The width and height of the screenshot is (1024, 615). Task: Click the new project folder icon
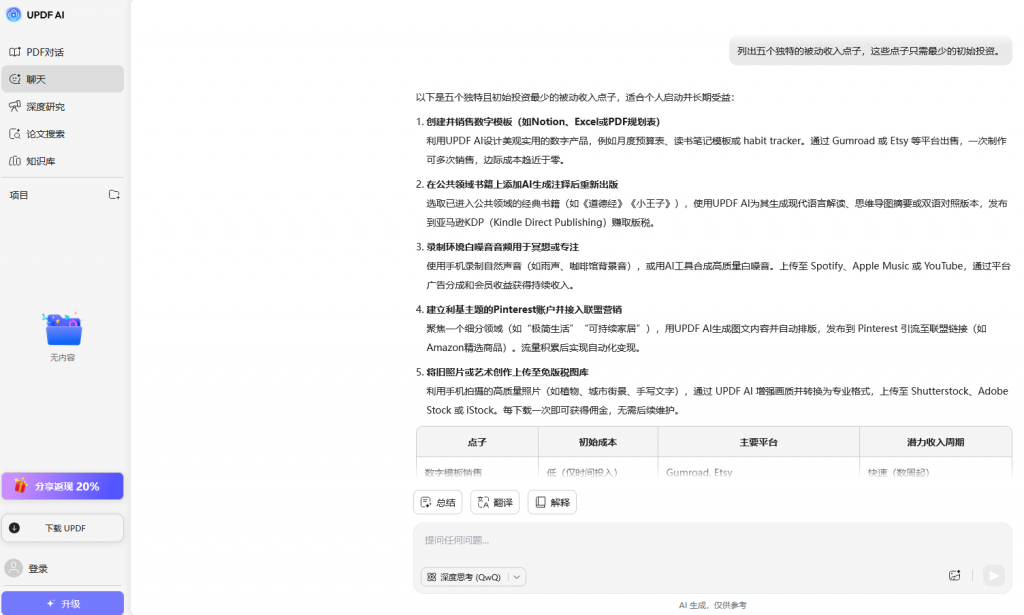(114, 195)
